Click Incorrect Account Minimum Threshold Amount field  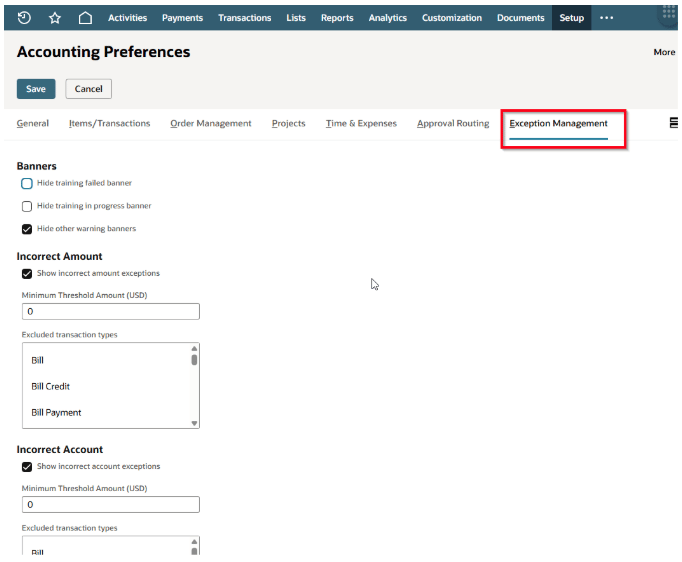click(x=111, y=505)
